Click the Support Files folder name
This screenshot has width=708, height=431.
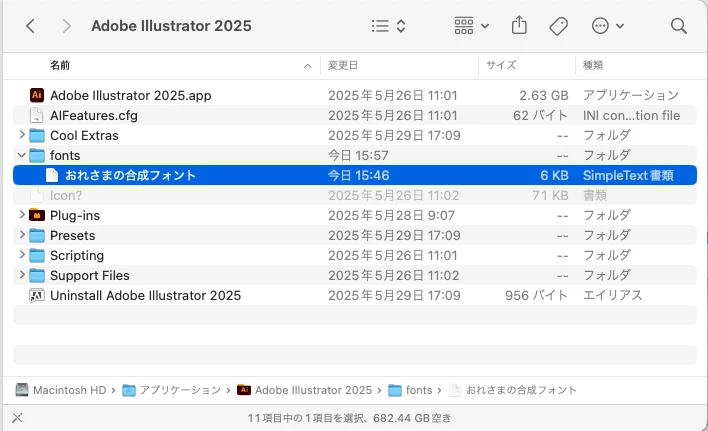pos(90,275)
